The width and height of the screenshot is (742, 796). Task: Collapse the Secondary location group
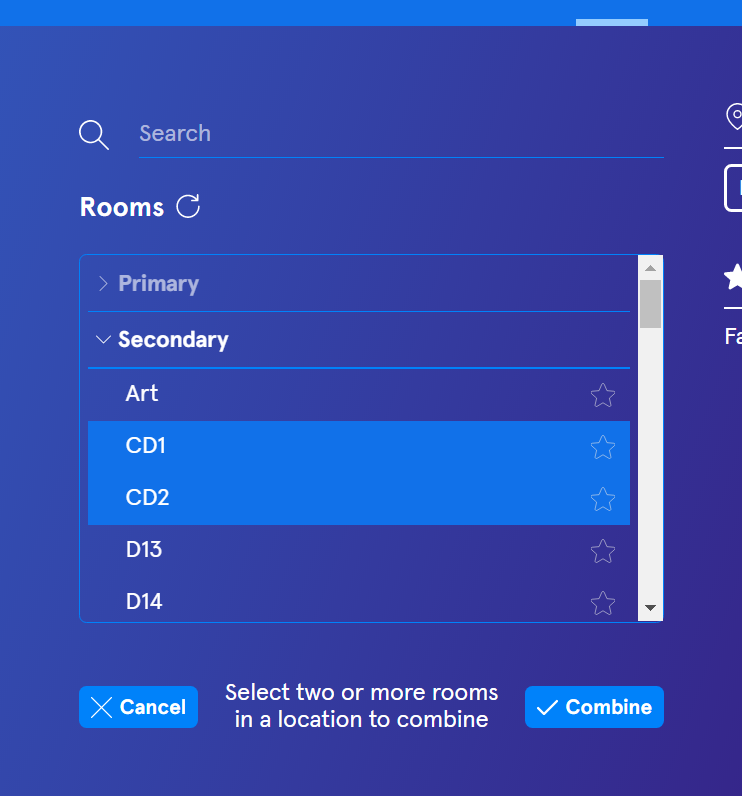pyautogui.click(x=172, y=340)
